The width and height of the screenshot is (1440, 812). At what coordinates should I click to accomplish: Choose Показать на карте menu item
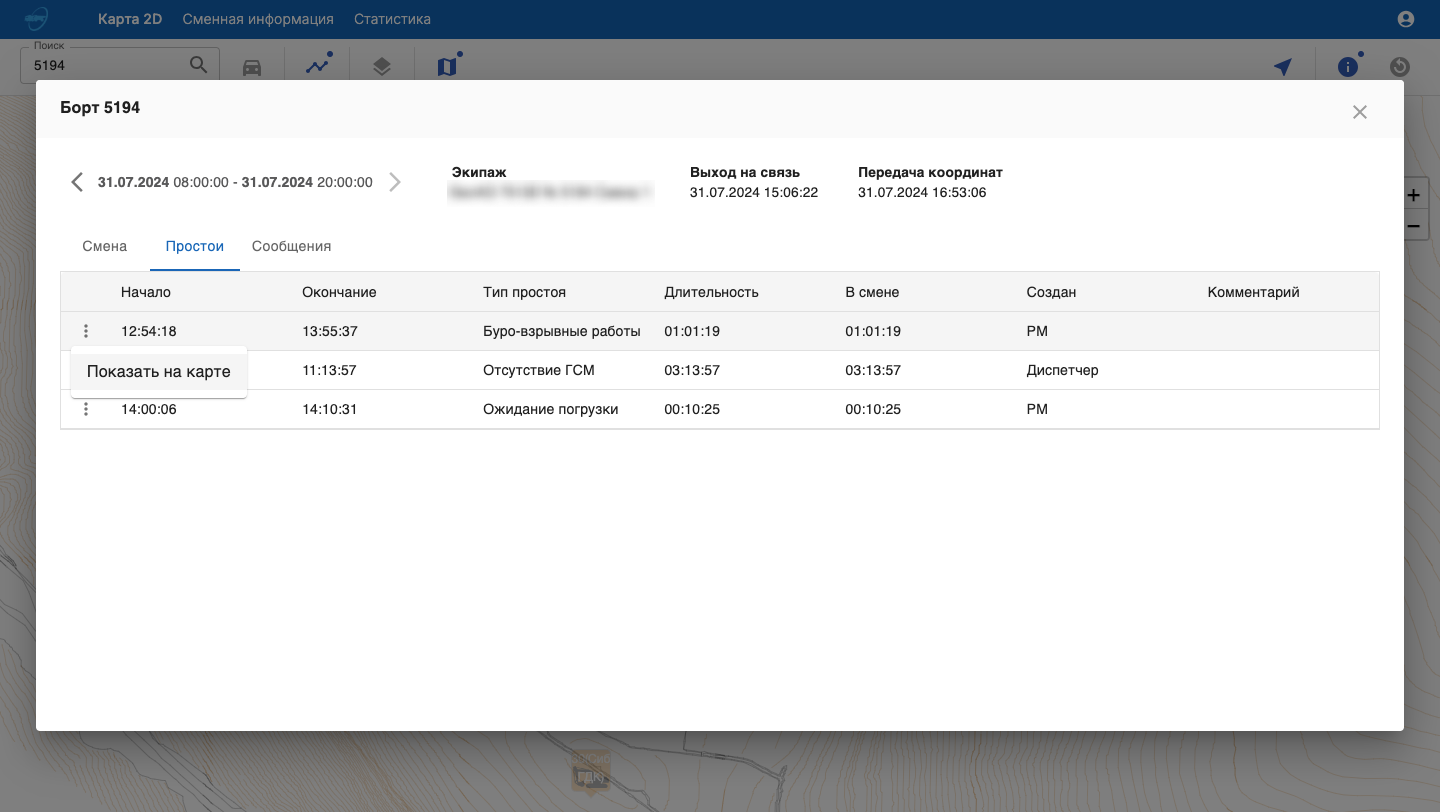159,371
